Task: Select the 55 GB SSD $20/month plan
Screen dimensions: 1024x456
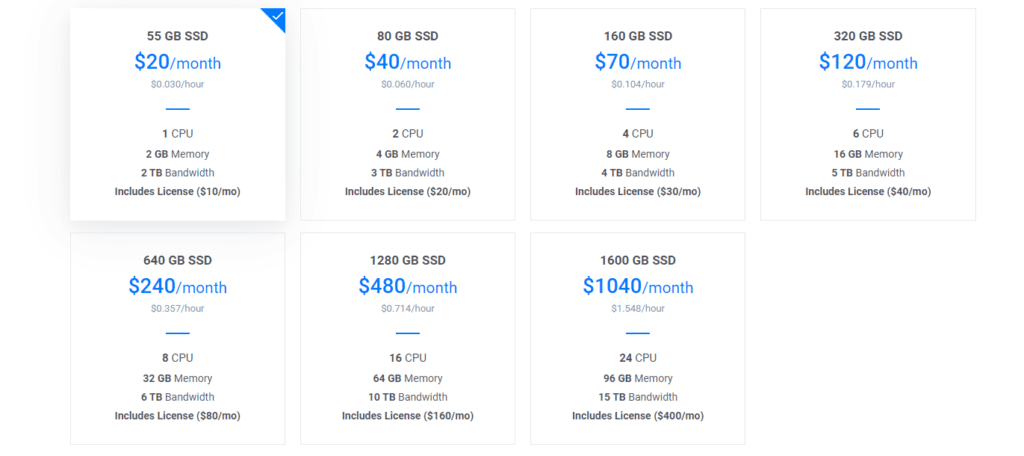Action: [x=178, y=114]
